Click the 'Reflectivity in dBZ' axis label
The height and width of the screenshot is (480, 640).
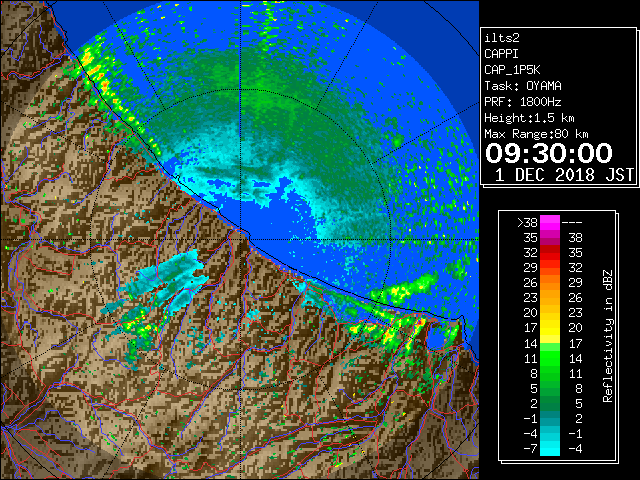[608, 336]
